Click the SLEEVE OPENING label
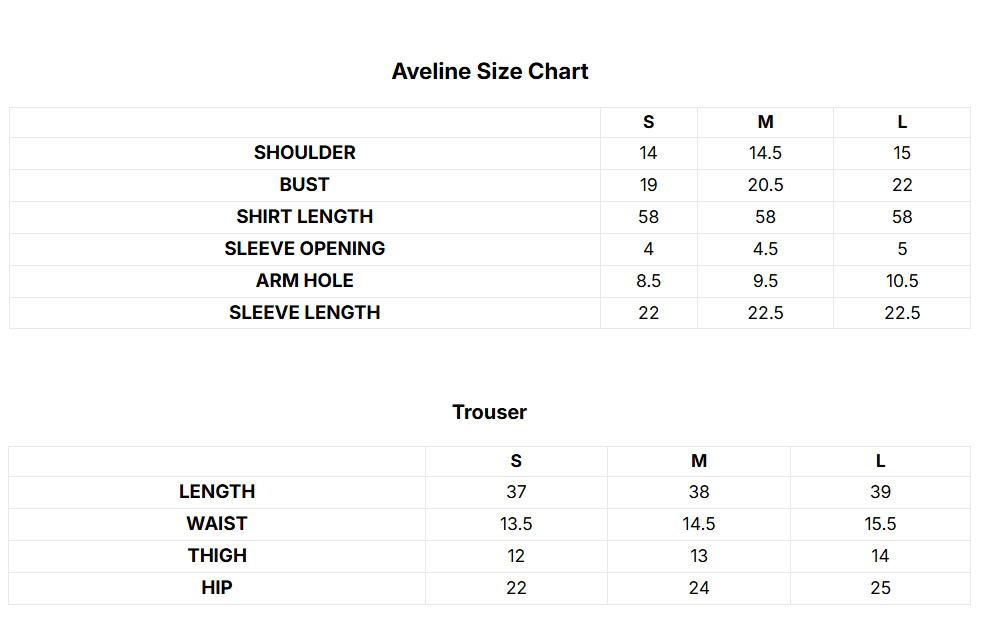Image resolution: width=983 pixels, height=627 pixels. point(305,248)
